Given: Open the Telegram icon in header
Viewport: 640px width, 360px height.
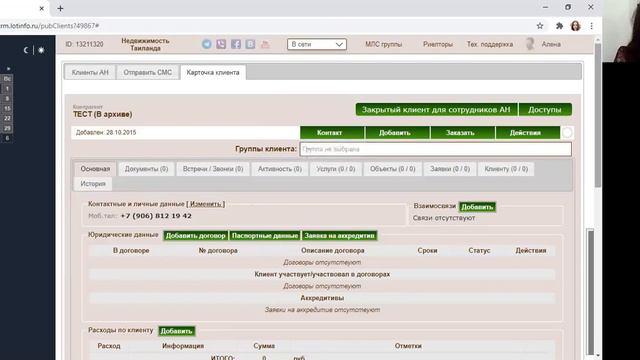Looking at the screenshot, I should point(207,44).
